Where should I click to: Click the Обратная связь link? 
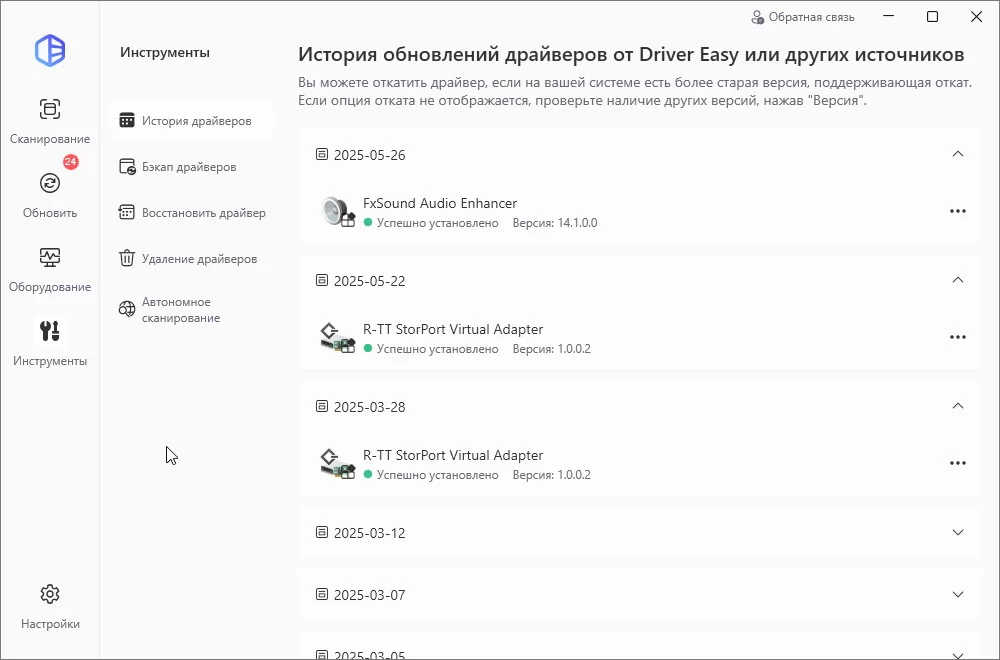click(x=803, y=17)
